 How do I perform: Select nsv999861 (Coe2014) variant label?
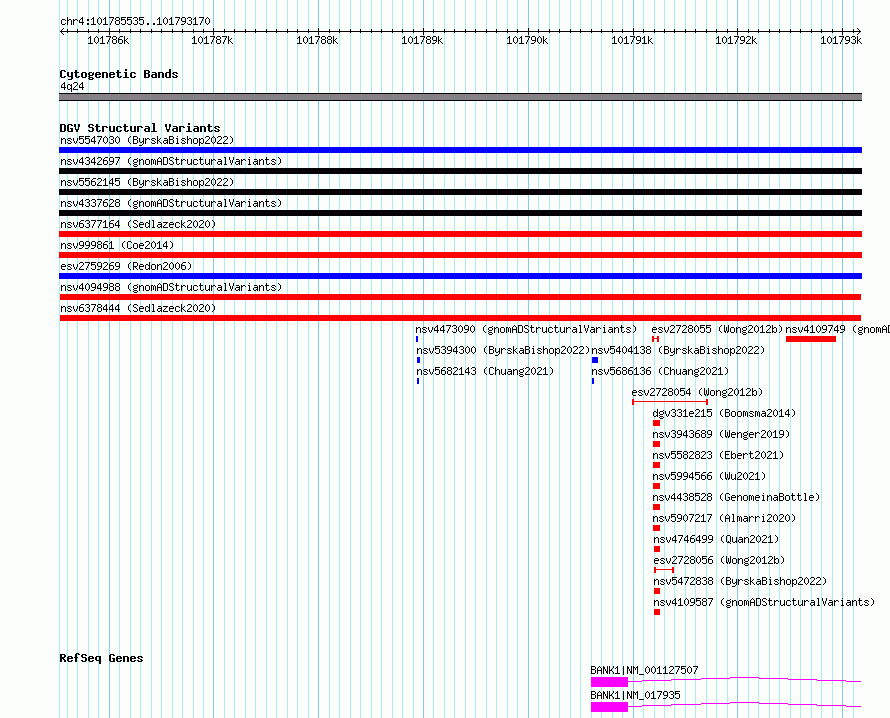117,245
